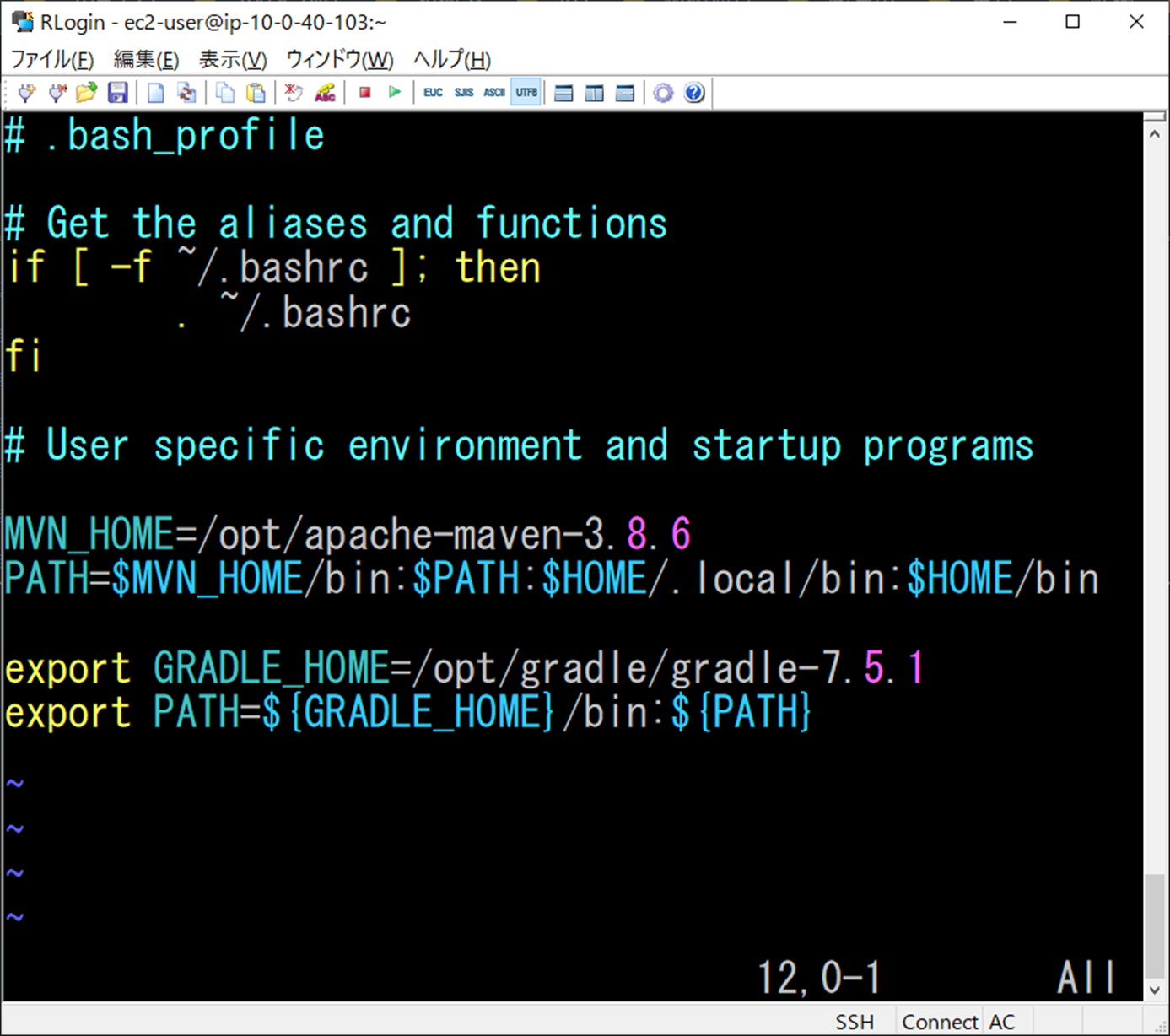This screenshot has height=1036, width=1170.
Task: Click the red stop script icon
Action: click(364, 92)
